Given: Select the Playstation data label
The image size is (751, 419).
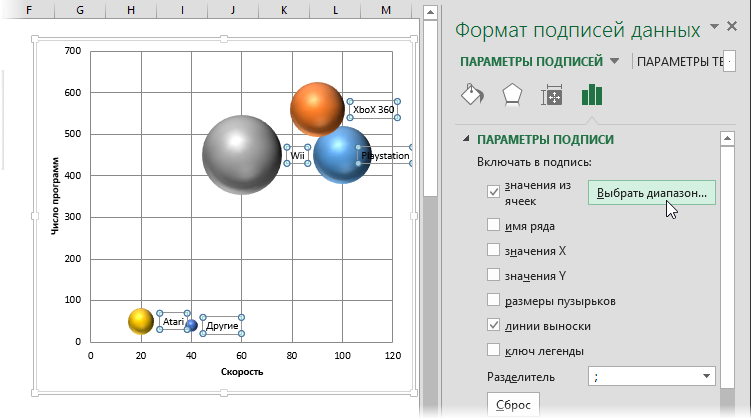Looking at the screenshot, I should [x=385, y=156].
